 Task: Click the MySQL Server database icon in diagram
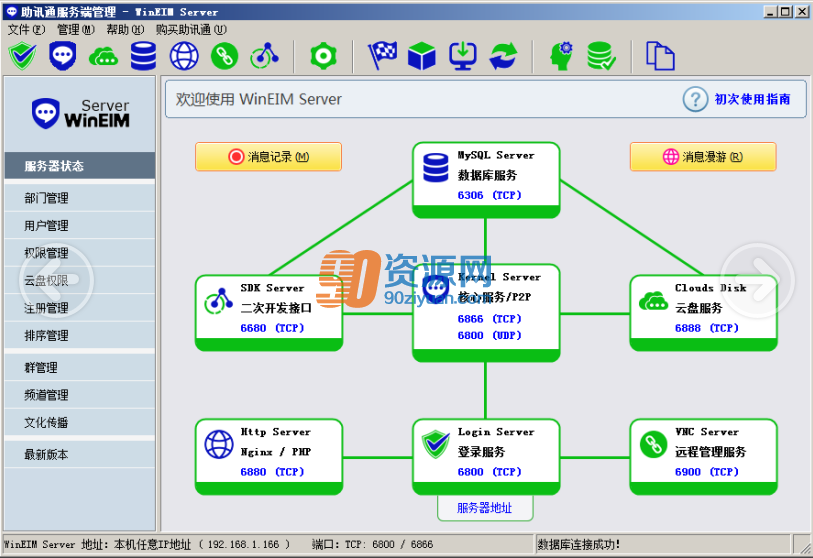(436, 168)
